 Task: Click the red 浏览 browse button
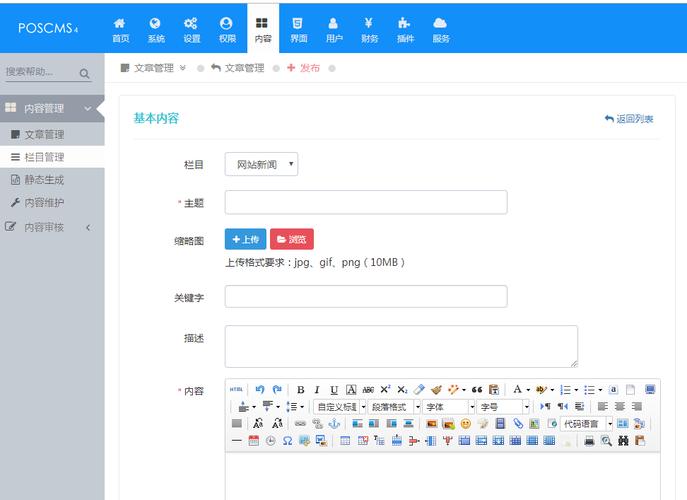[x=291, y=239]
